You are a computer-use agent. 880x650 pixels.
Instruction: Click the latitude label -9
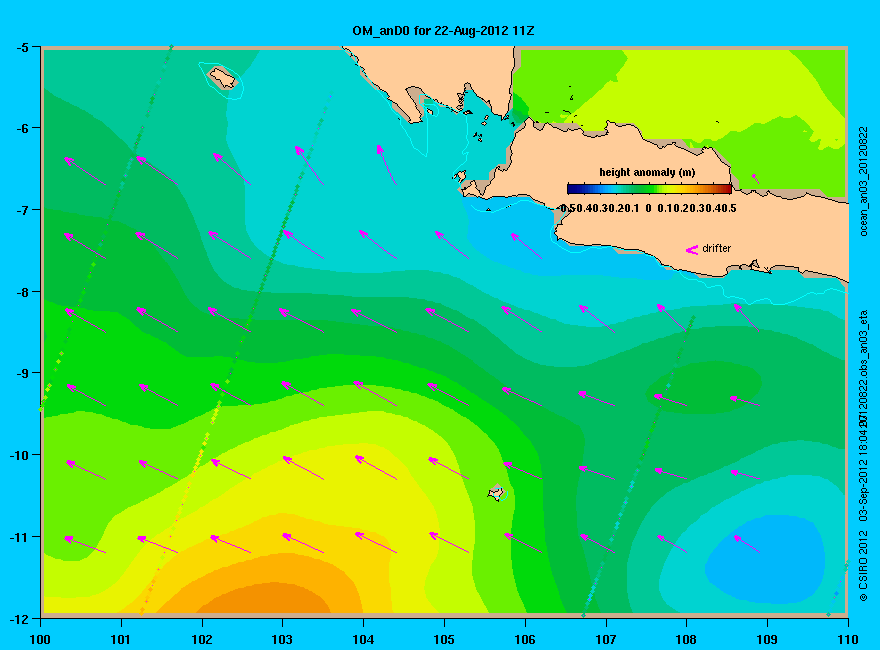21,373
